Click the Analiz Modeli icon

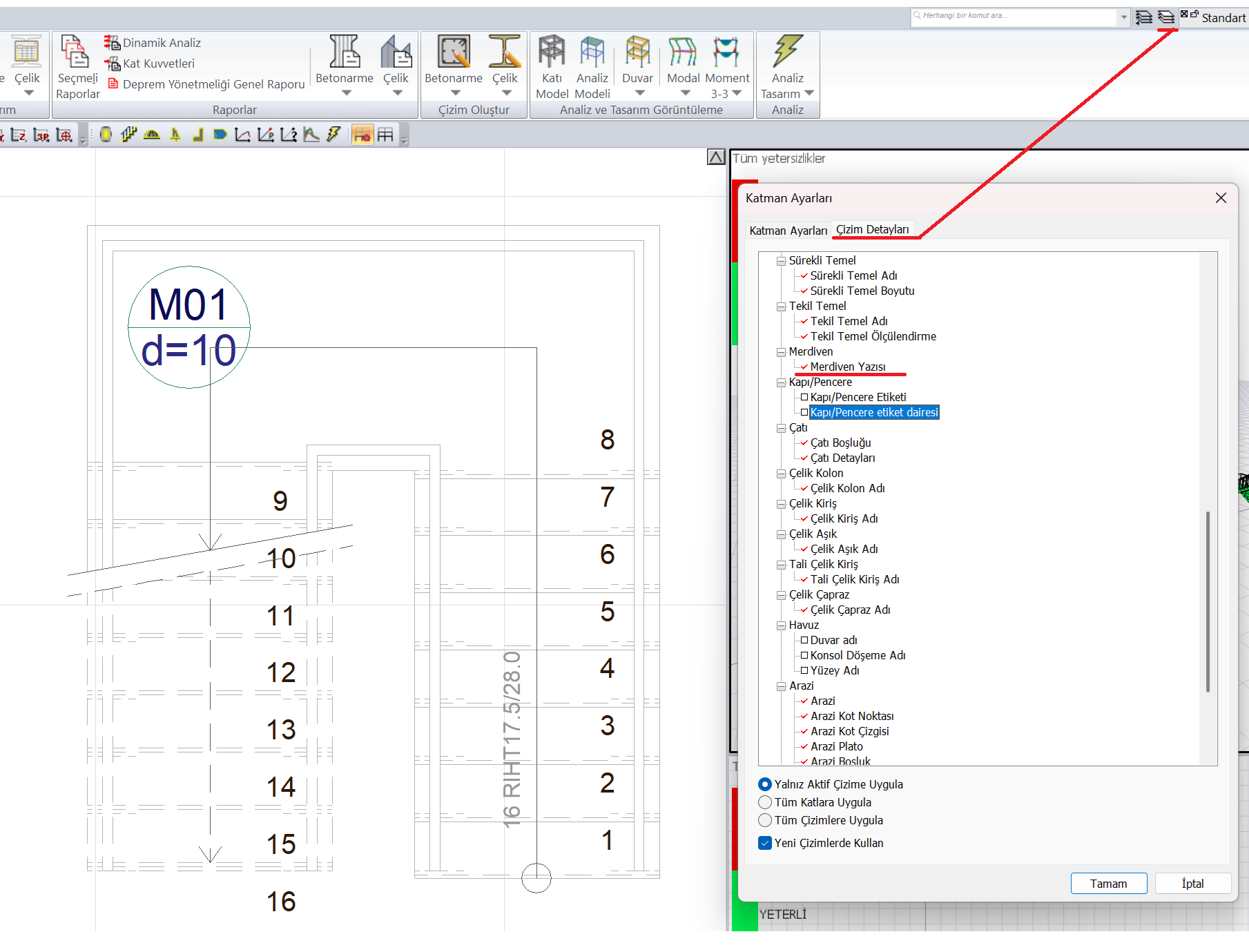592,52
